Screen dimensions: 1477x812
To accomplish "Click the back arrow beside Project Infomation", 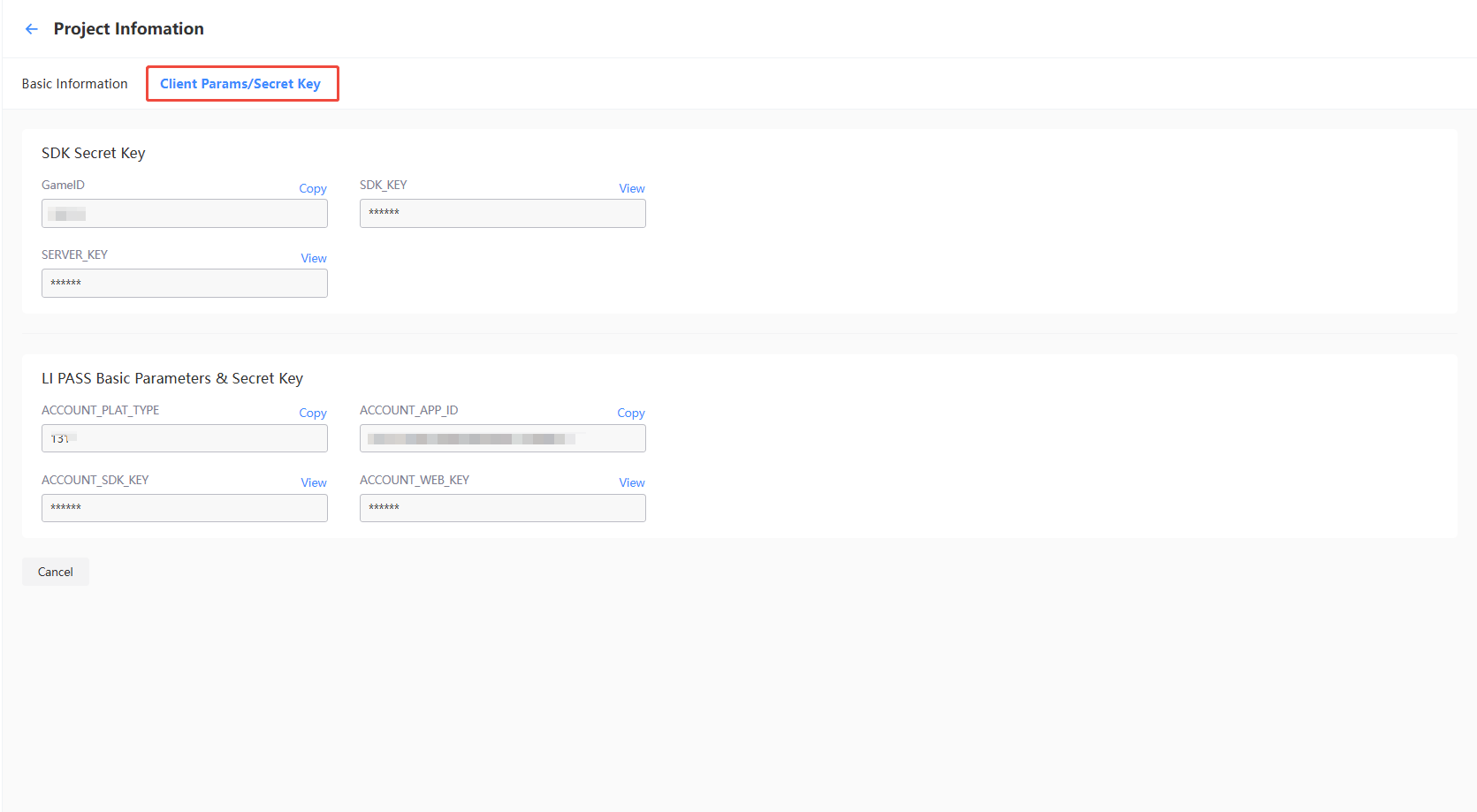I will (x=32, y=28).
